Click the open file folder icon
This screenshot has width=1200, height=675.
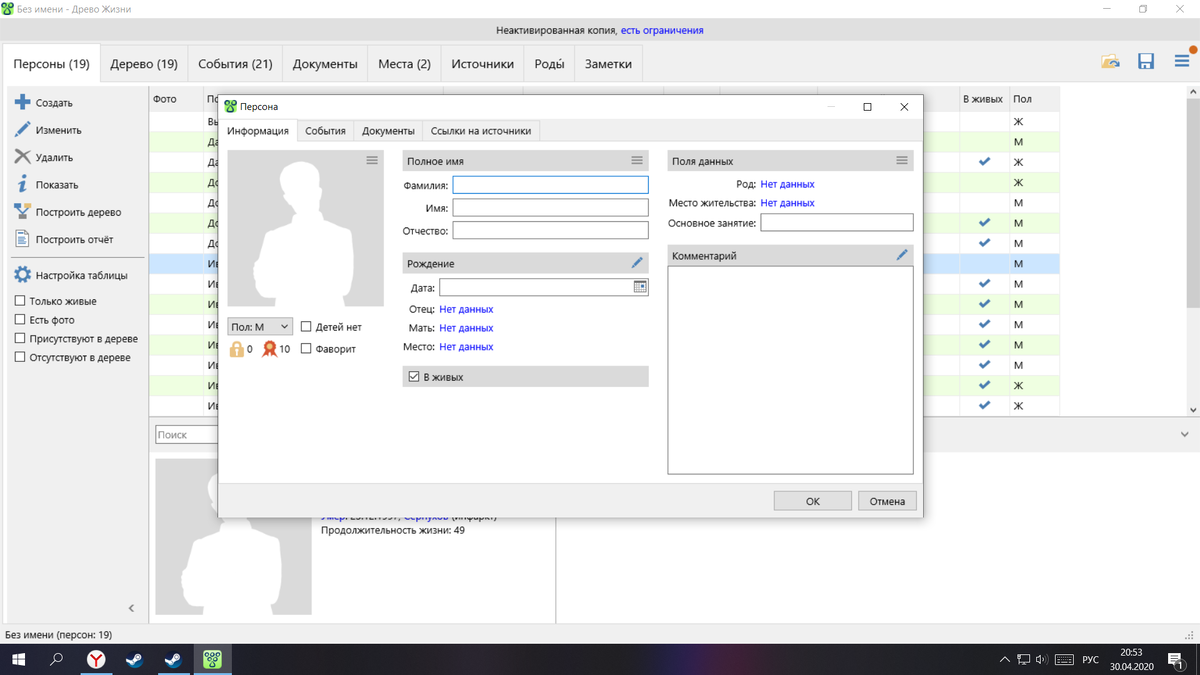[x=1110, y=62]
